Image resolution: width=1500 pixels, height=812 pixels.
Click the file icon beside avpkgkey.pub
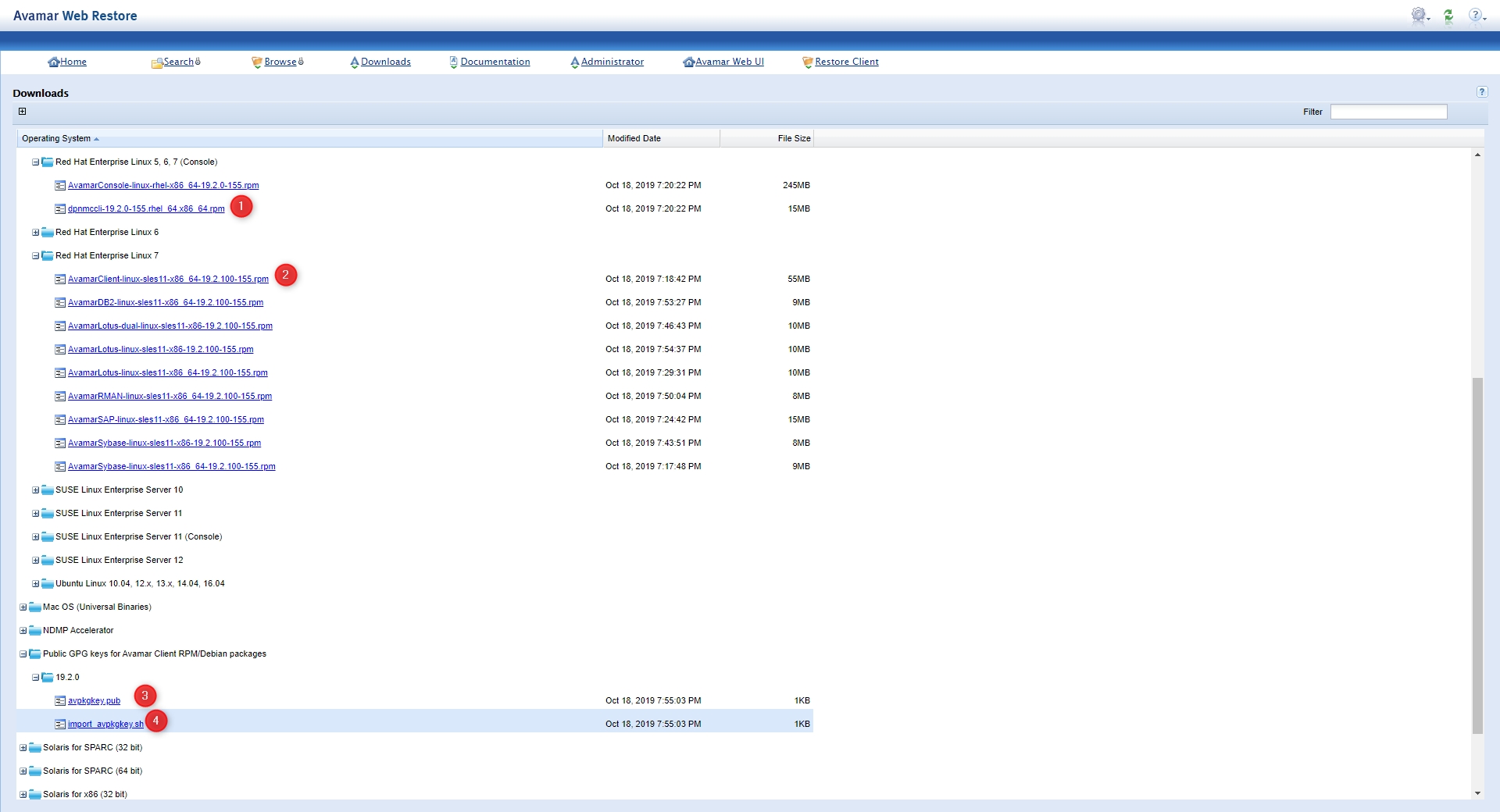(60, 701)
